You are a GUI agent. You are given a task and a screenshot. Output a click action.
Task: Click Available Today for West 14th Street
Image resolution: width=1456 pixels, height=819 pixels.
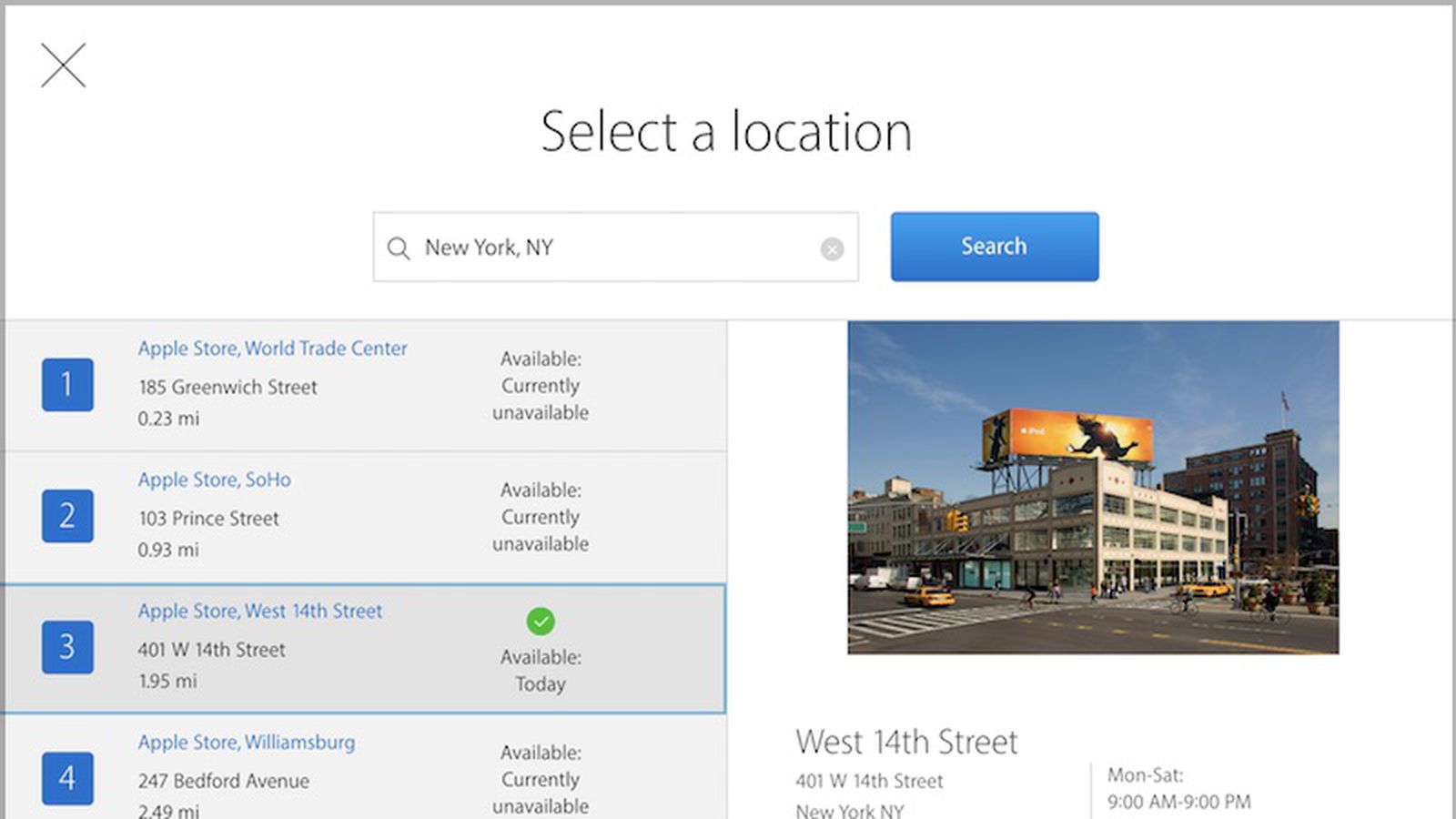[x=541, y=671]
